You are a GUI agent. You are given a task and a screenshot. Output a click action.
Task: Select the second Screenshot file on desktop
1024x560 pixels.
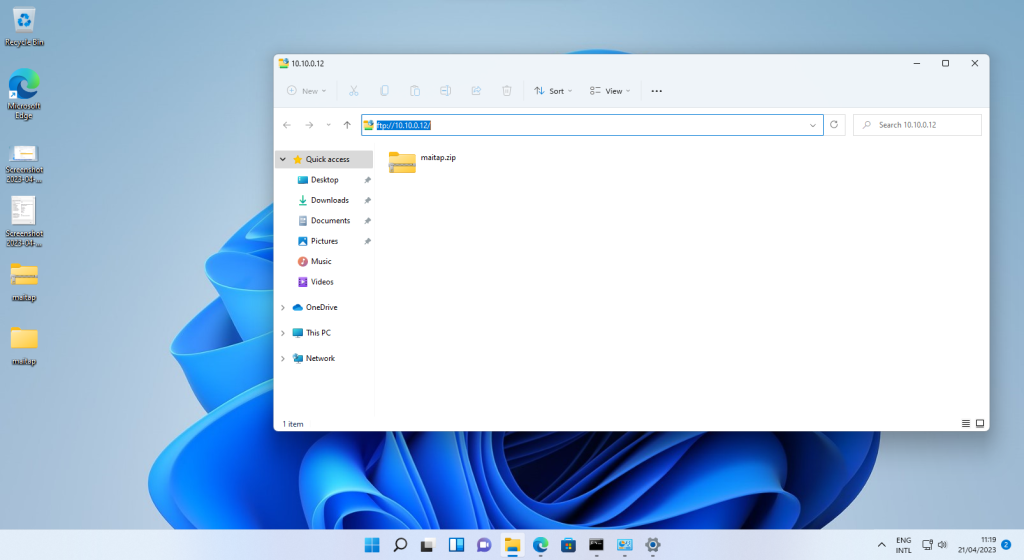[24, 222]
